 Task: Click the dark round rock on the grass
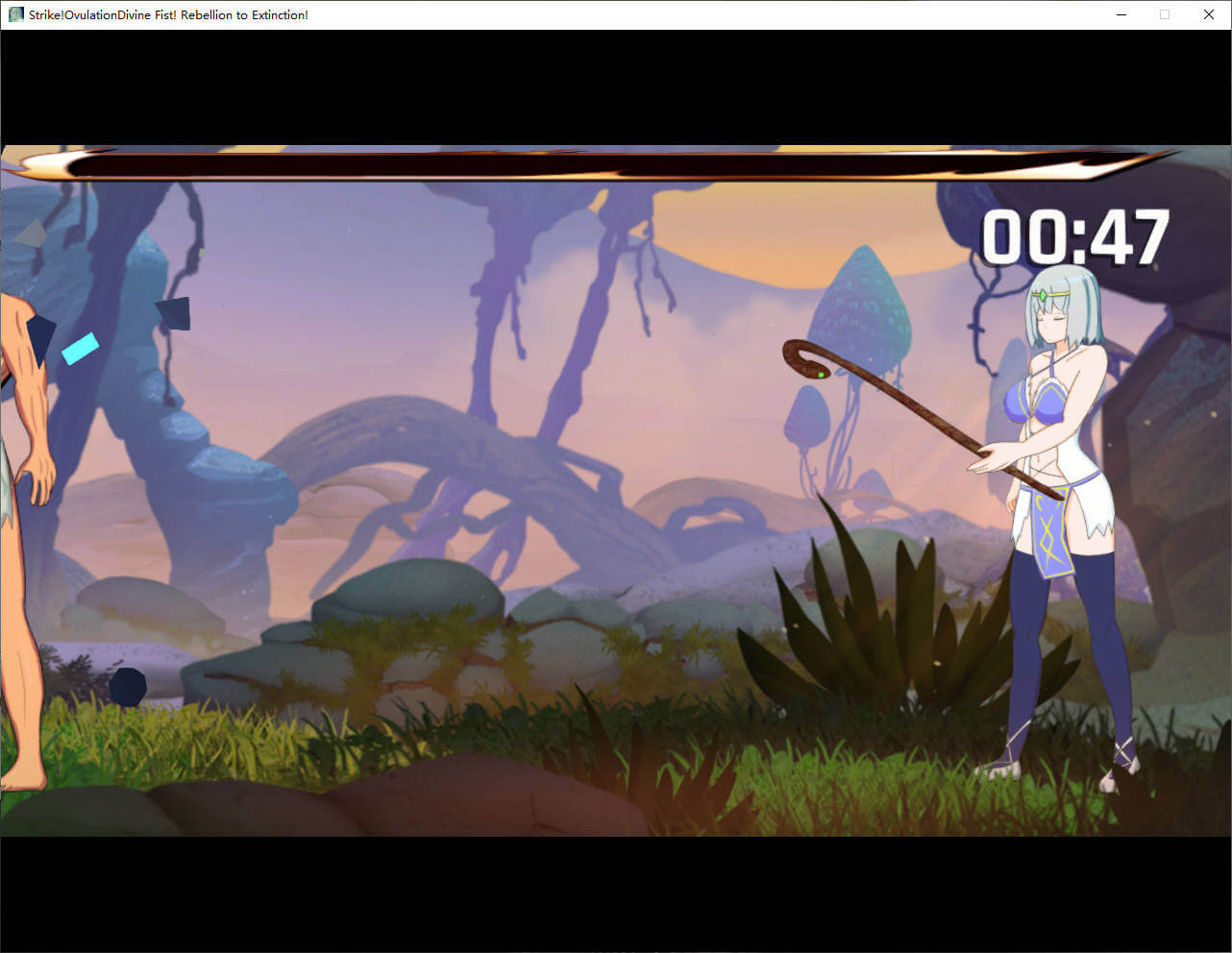127,687
